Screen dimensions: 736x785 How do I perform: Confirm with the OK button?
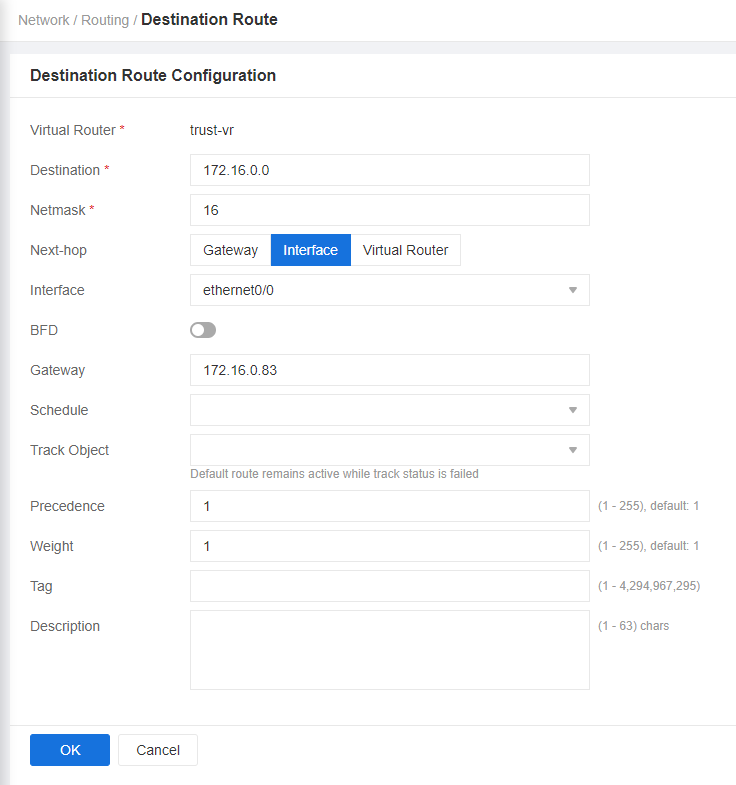click(x=70, y=750)
